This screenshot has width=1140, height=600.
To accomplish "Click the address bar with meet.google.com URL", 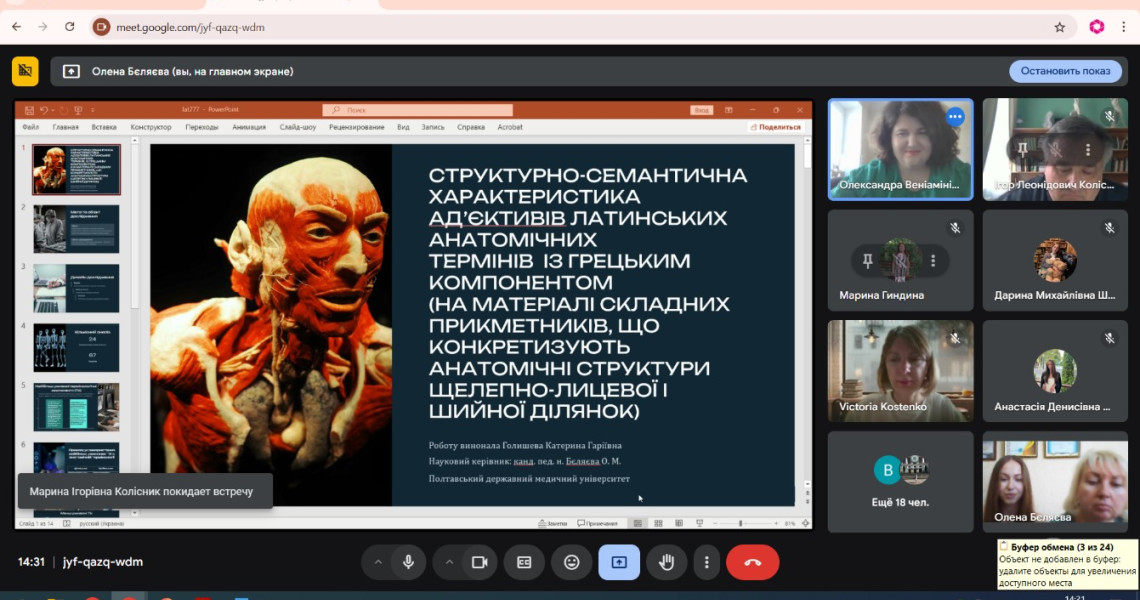I will click(582, 27).
